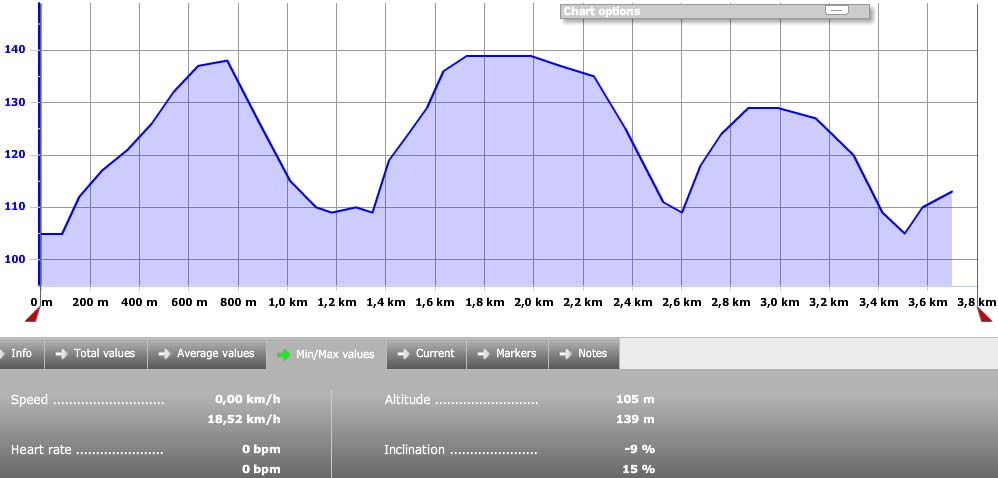Image resolution: width=998 pixels, height=478 pixels.
Task: Click the 140 label on altitude axis
Action: coord(16,50)
